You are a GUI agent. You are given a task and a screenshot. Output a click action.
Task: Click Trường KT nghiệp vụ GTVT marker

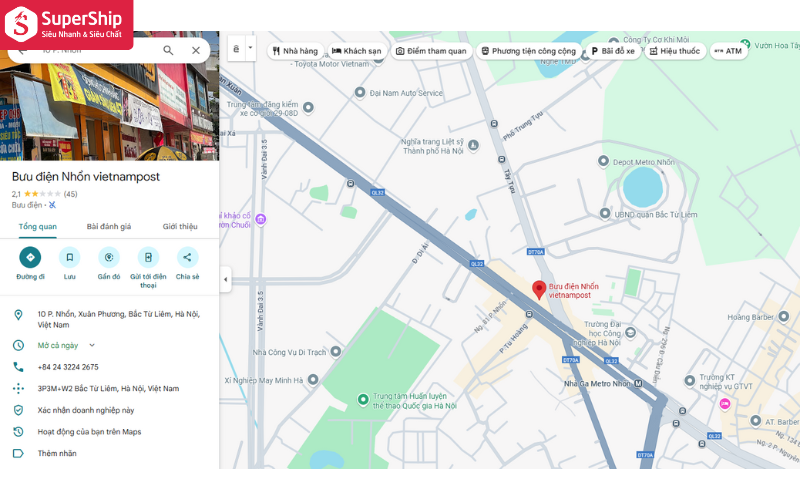click(690, 380)
